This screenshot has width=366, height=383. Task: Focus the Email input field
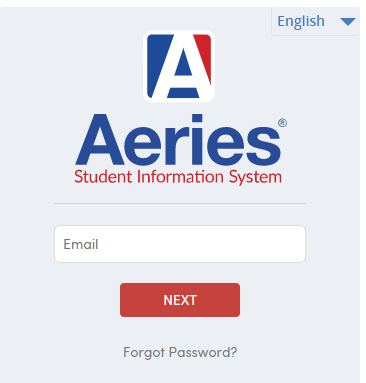tap(180, 244)
